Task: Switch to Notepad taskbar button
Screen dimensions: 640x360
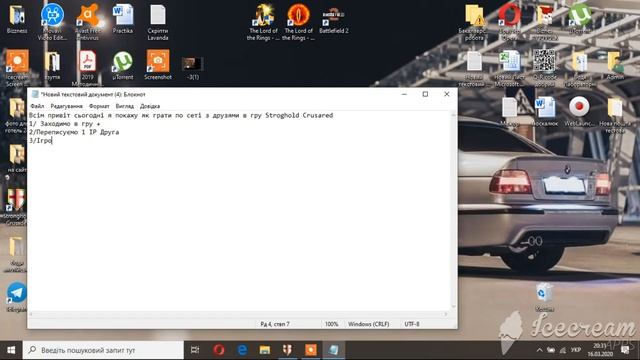Action: (333, 350)
